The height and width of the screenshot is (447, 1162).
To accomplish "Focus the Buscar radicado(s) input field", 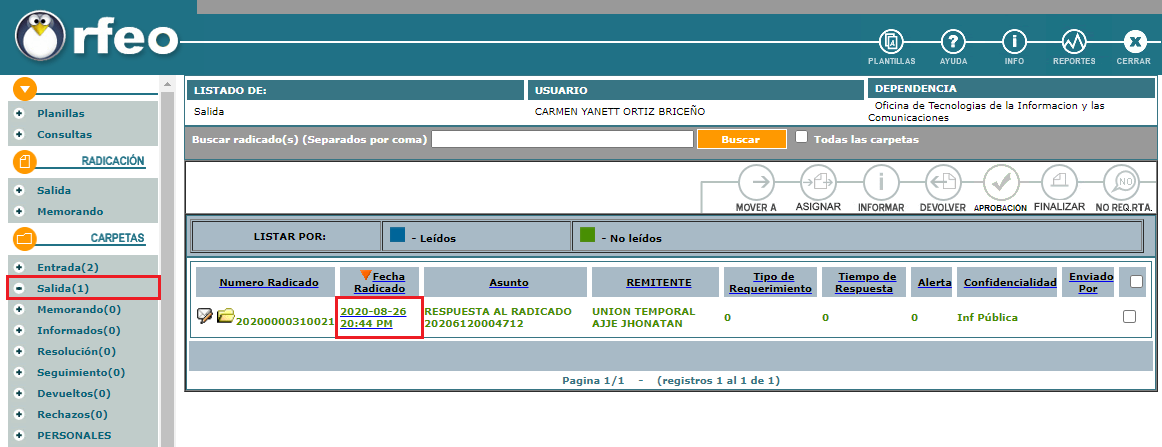I will click(562, 139).
